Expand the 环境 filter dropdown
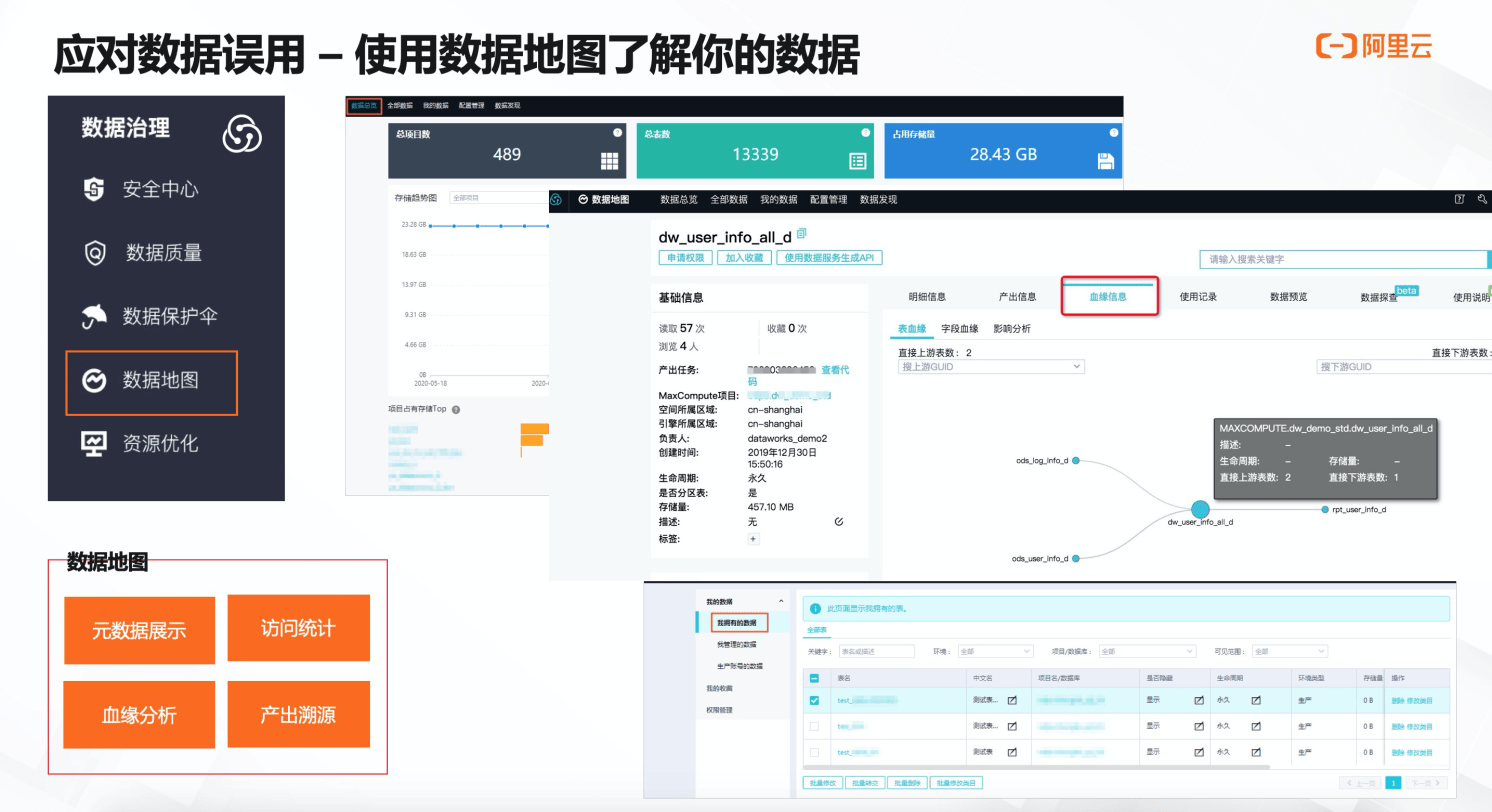 [x=995, y=650]
